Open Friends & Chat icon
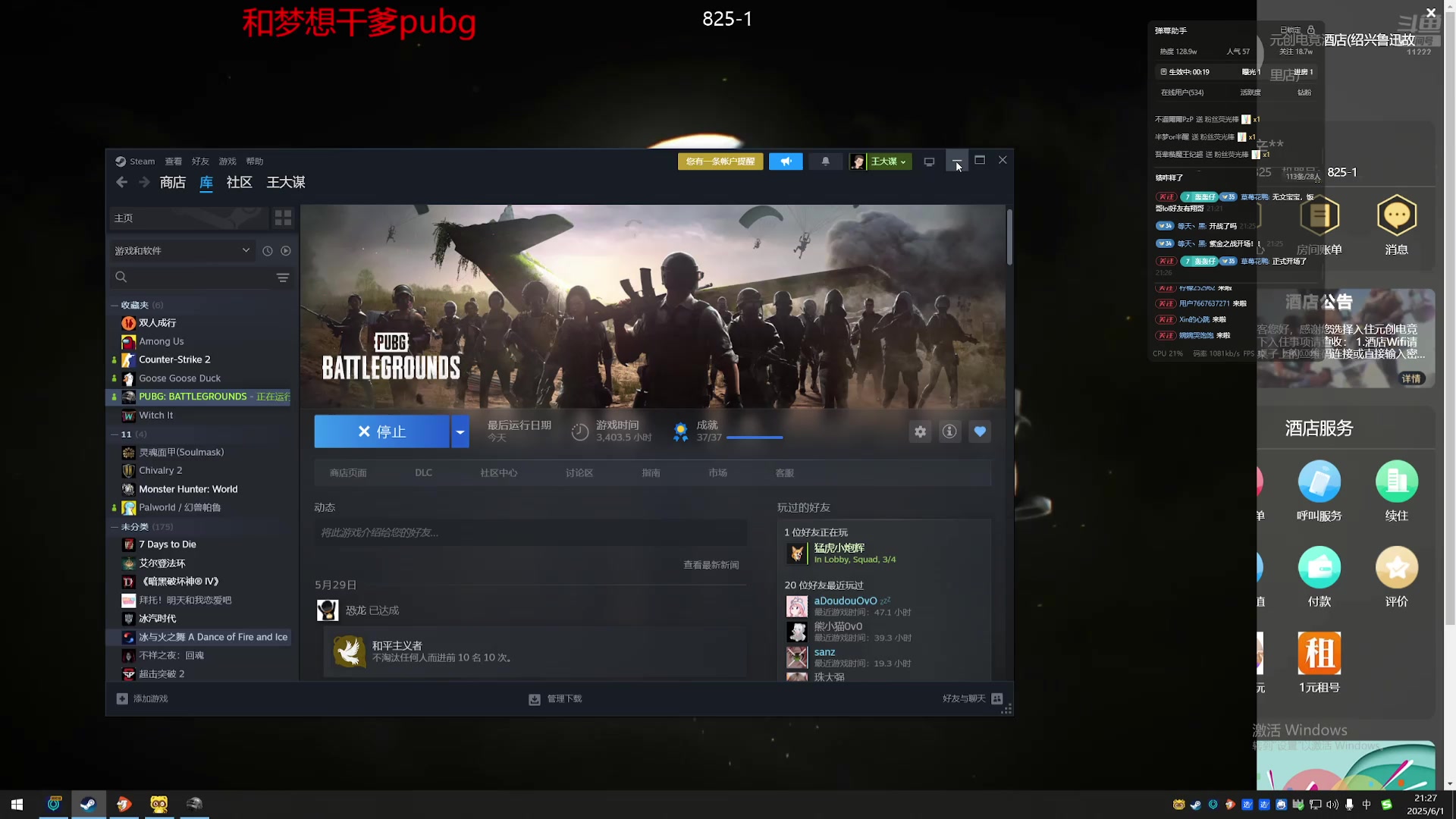The image size is (1456, 819). tap(997, 698)
